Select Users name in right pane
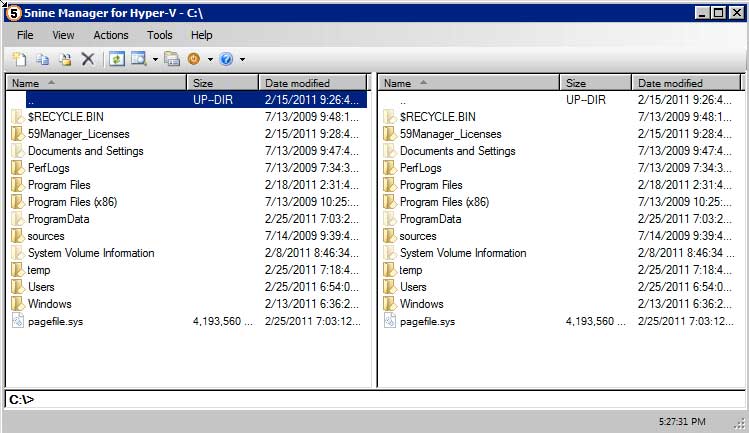 tap(413, 287)
